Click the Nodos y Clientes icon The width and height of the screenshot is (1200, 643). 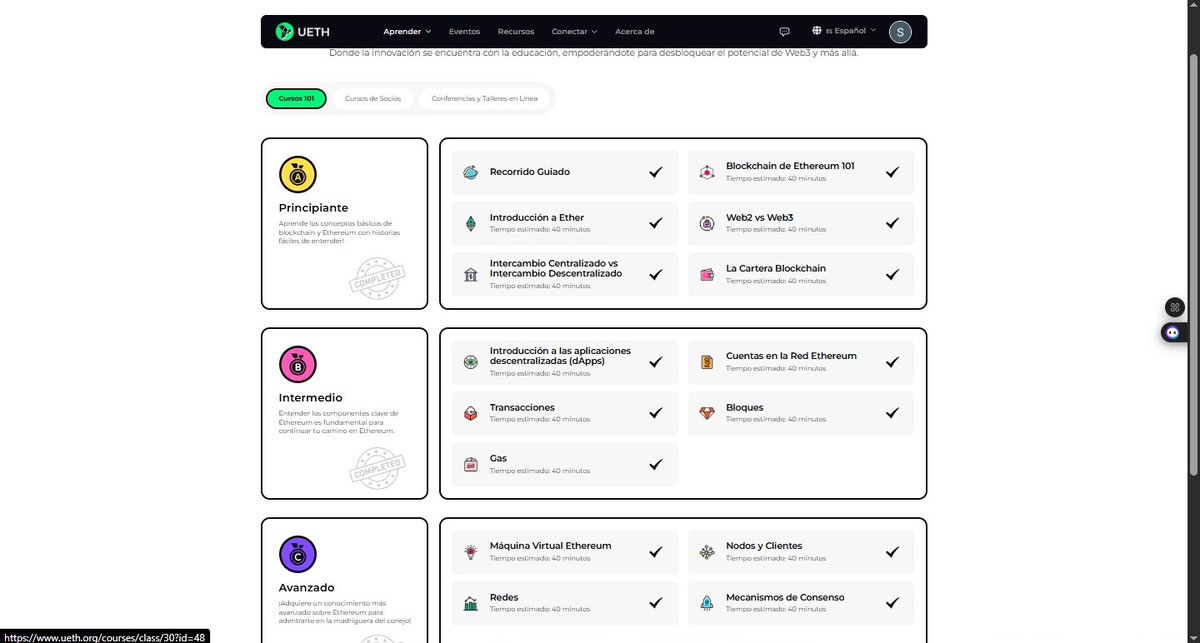point(707,552)
